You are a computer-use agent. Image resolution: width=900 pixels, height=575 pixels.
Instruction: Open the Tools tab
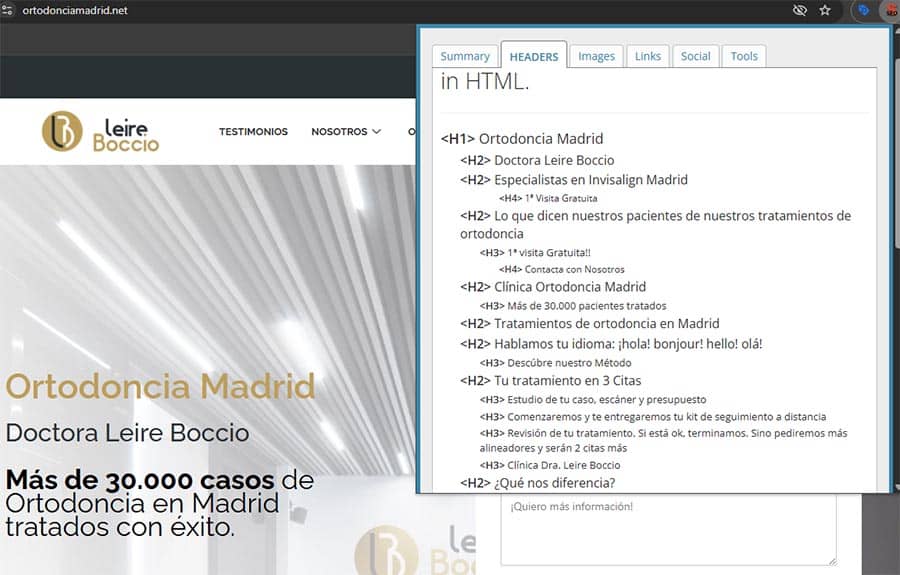click(x=744, y=56)
